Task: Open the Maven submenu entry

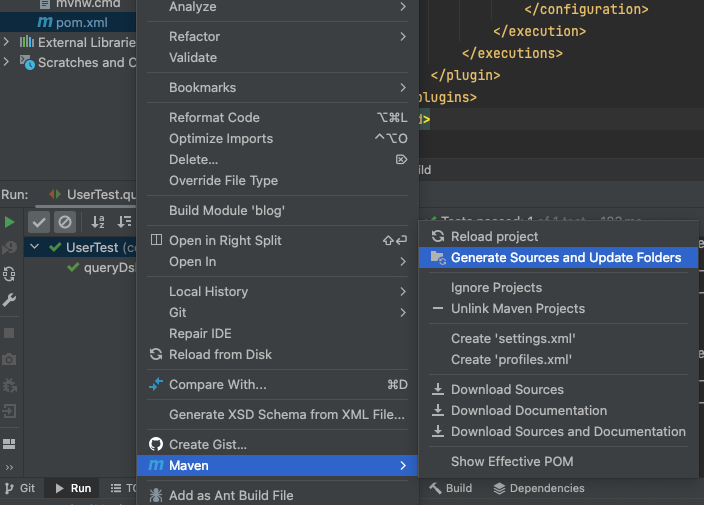Action: [x=277, y=465]
